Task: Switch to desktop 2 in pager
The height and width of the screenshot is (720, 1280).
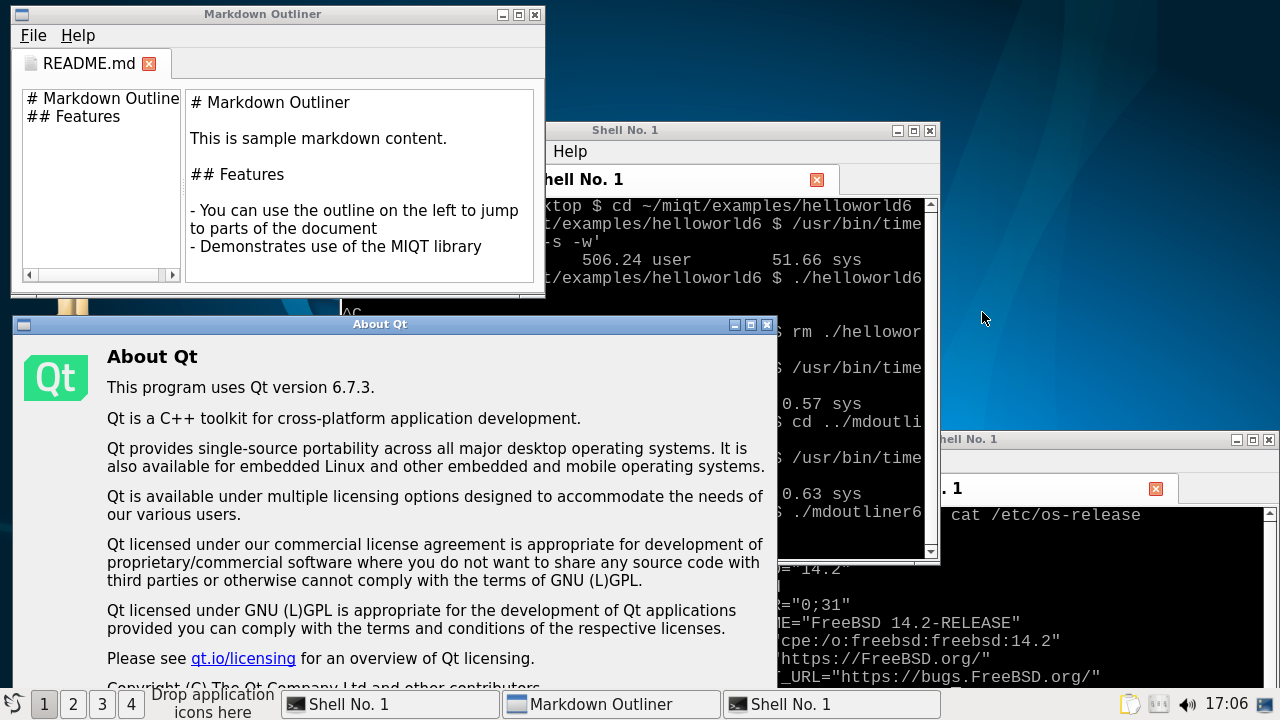Action: point(73,704)
